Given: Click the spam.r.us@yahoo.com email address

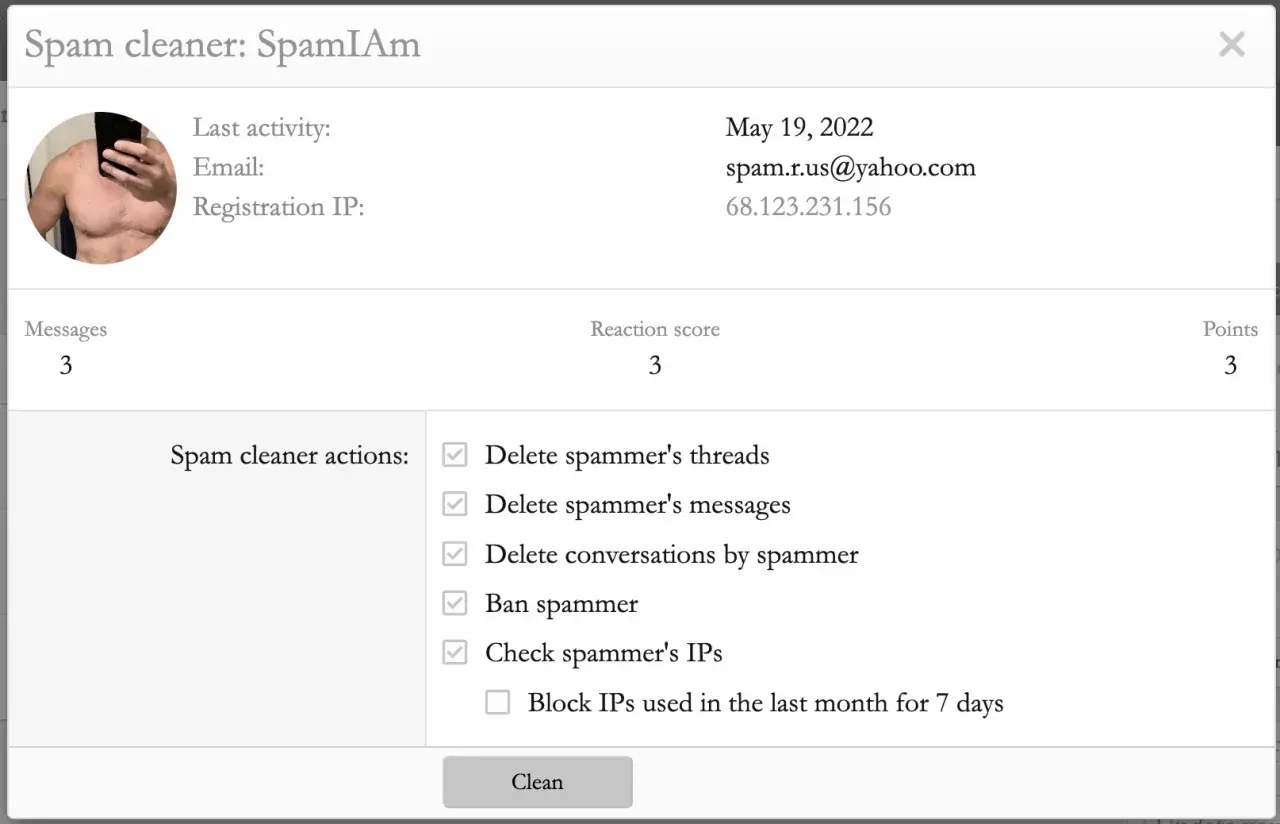Looking at the screenshot, I should pos(850,167).
